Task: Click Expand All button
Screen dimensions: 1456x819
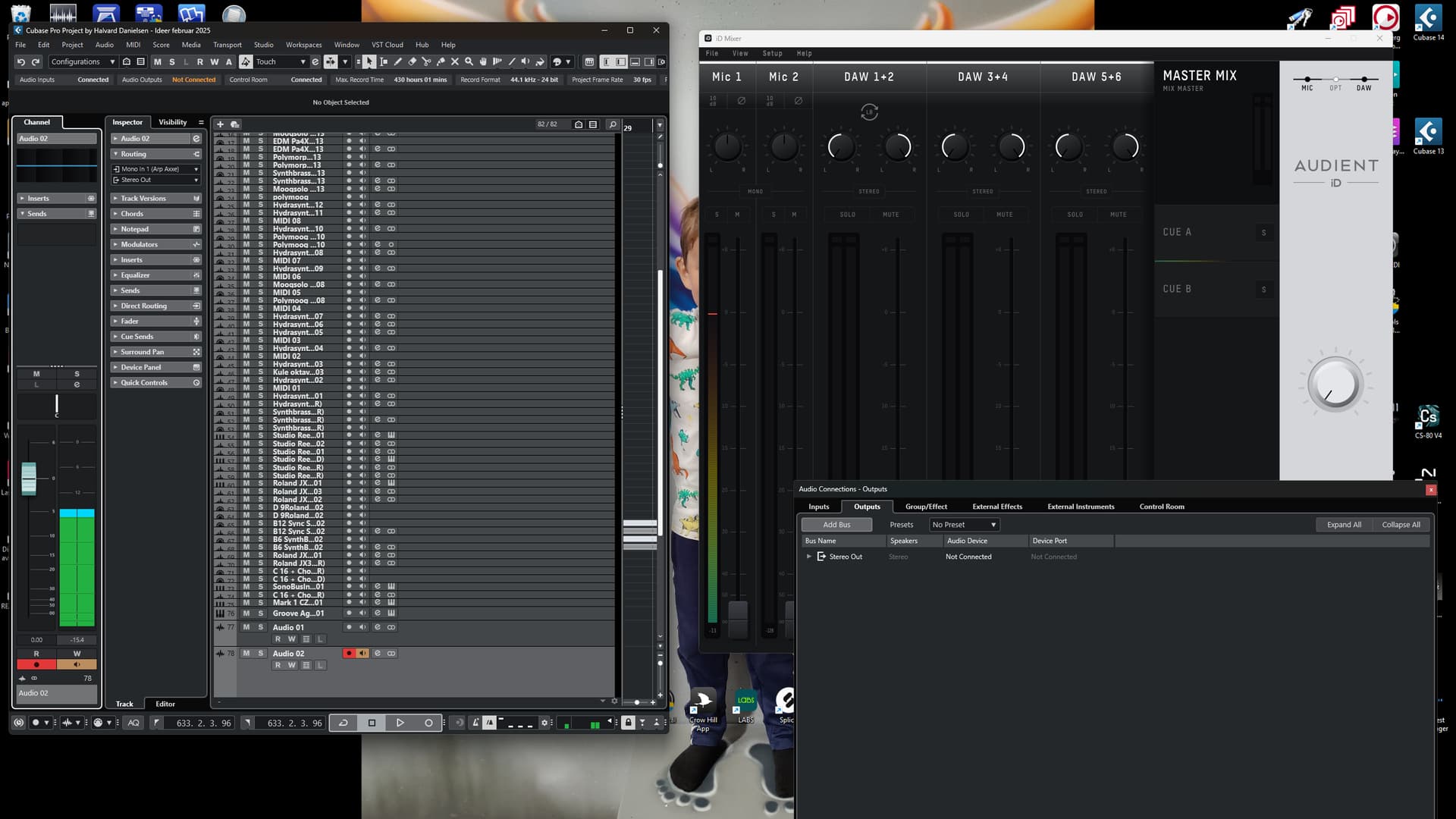Action: [x=1344, y=525]
